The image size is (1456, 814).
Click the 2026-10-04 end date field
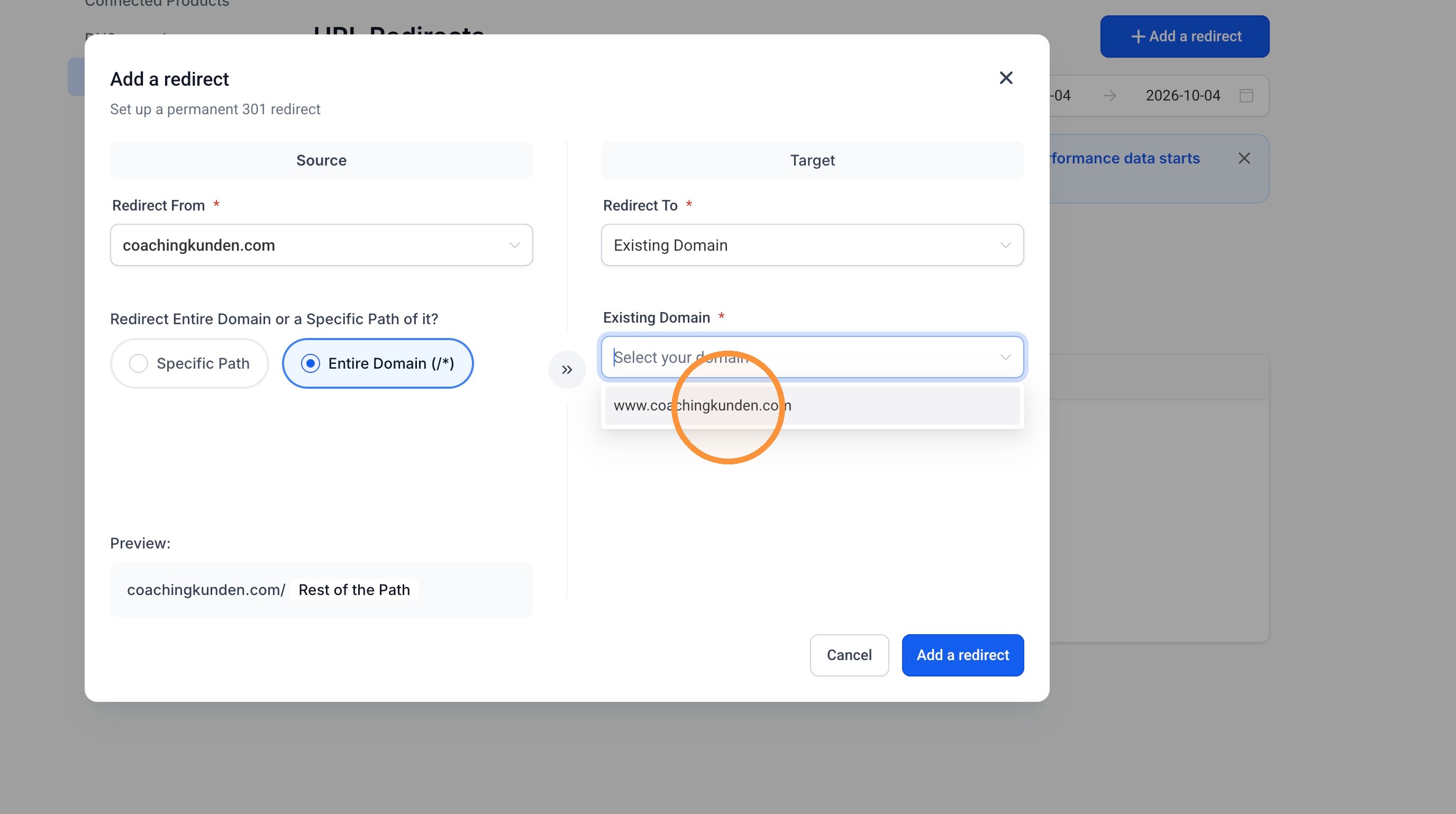pyautogui.click(x=1182, y=95)
